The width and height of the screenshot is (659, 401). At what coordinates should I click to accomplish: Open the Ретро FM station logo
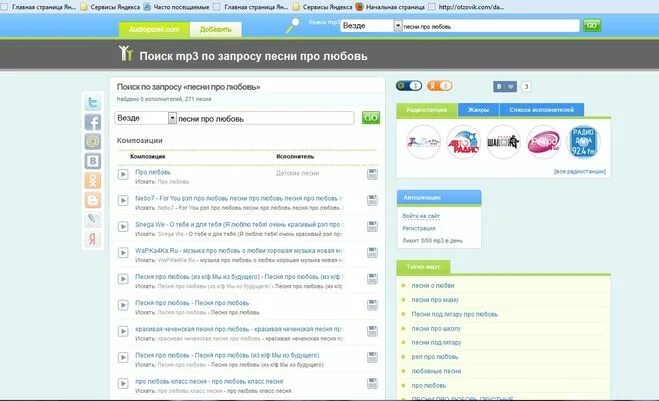pos(543,142)
